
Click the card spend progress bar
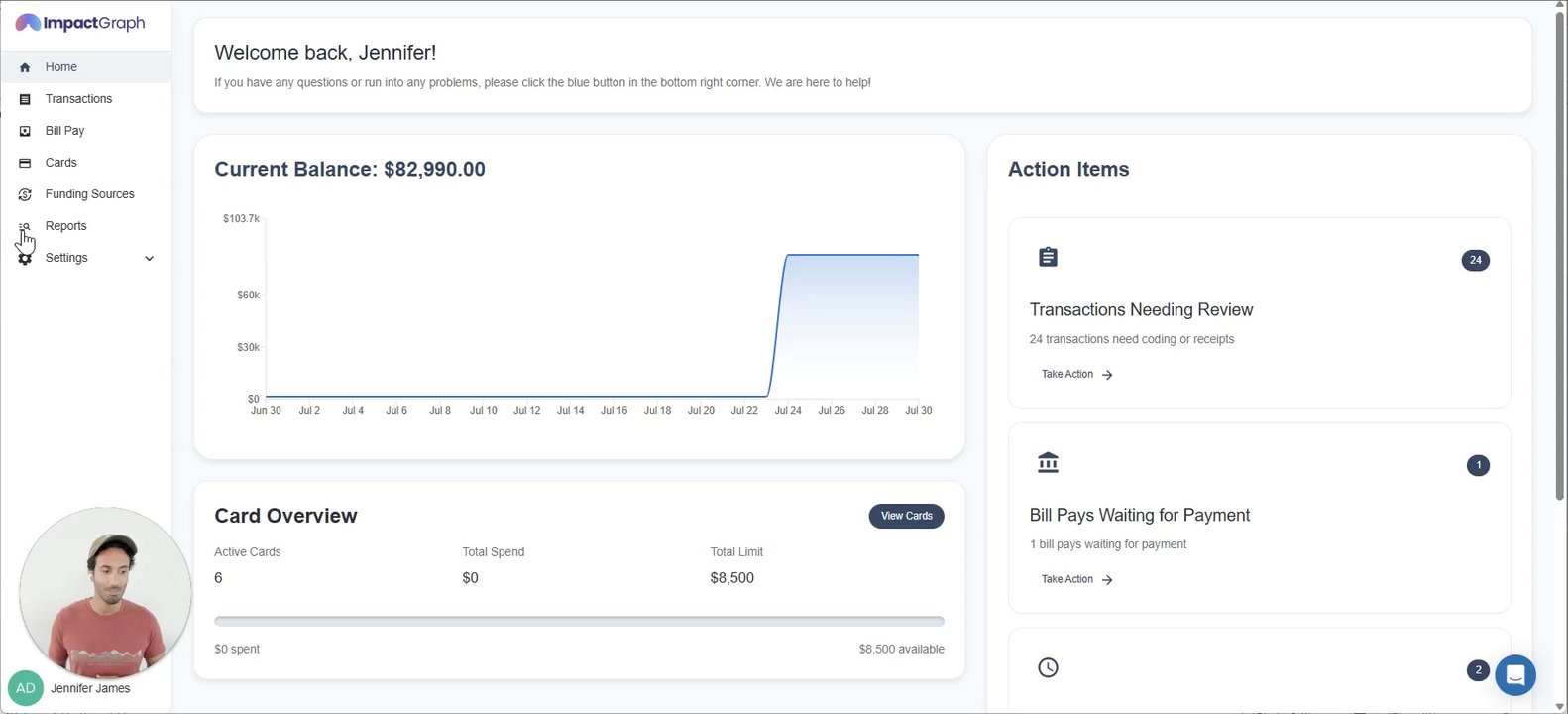point(579,622)
